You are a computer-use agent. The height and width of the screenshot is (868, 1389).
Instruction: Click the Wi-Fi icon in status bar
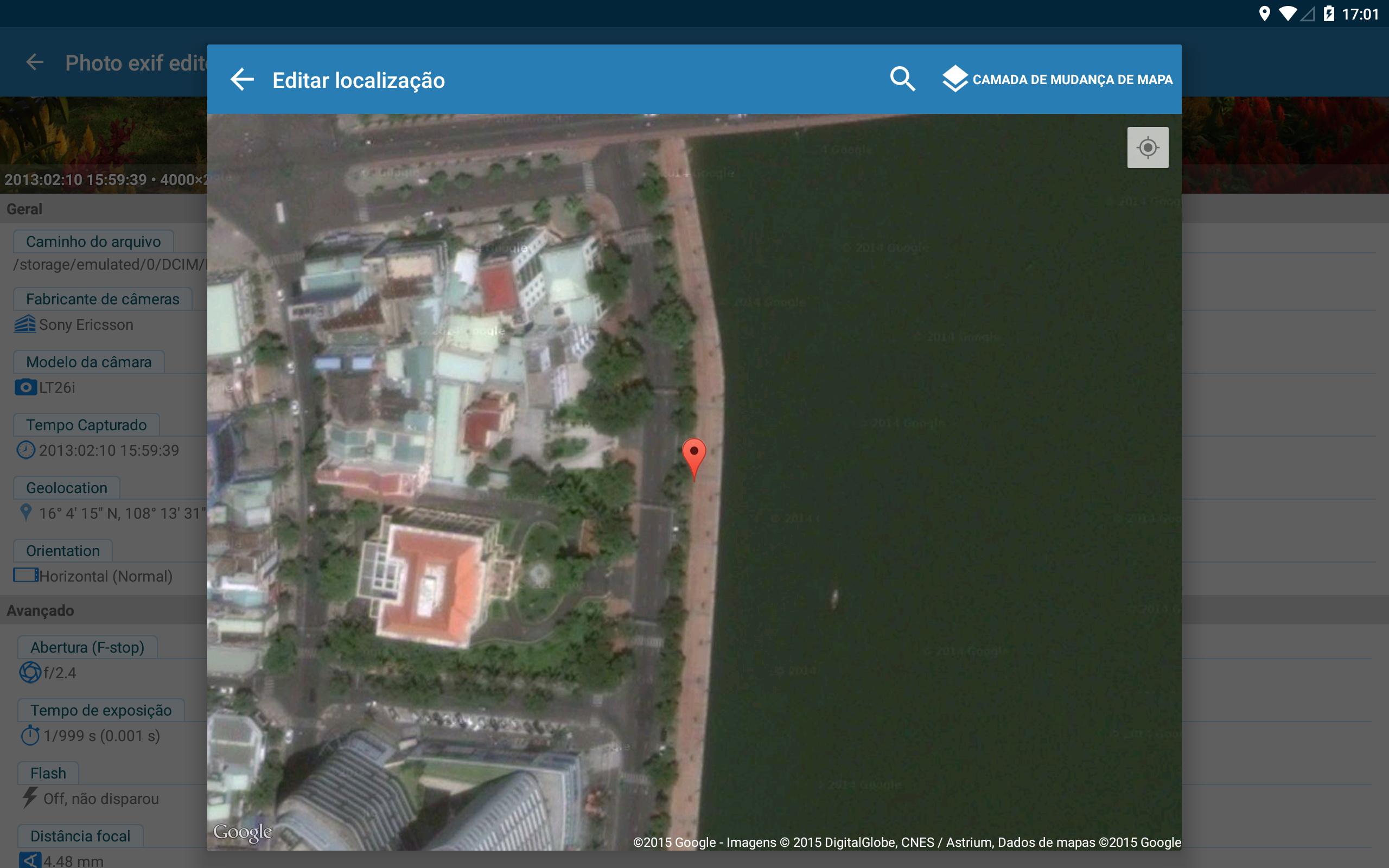(x=1288, y=14)
